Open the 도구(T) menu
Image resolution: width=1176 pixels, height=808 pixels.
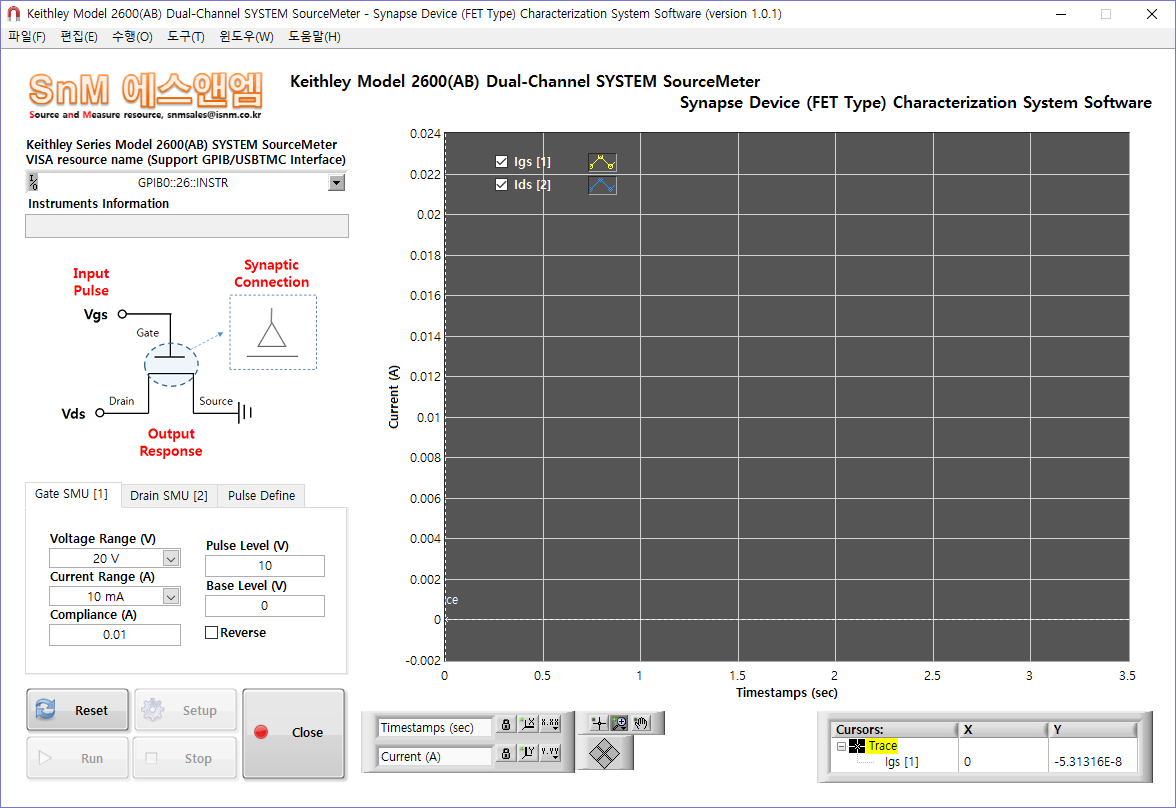tap(185, 37)
